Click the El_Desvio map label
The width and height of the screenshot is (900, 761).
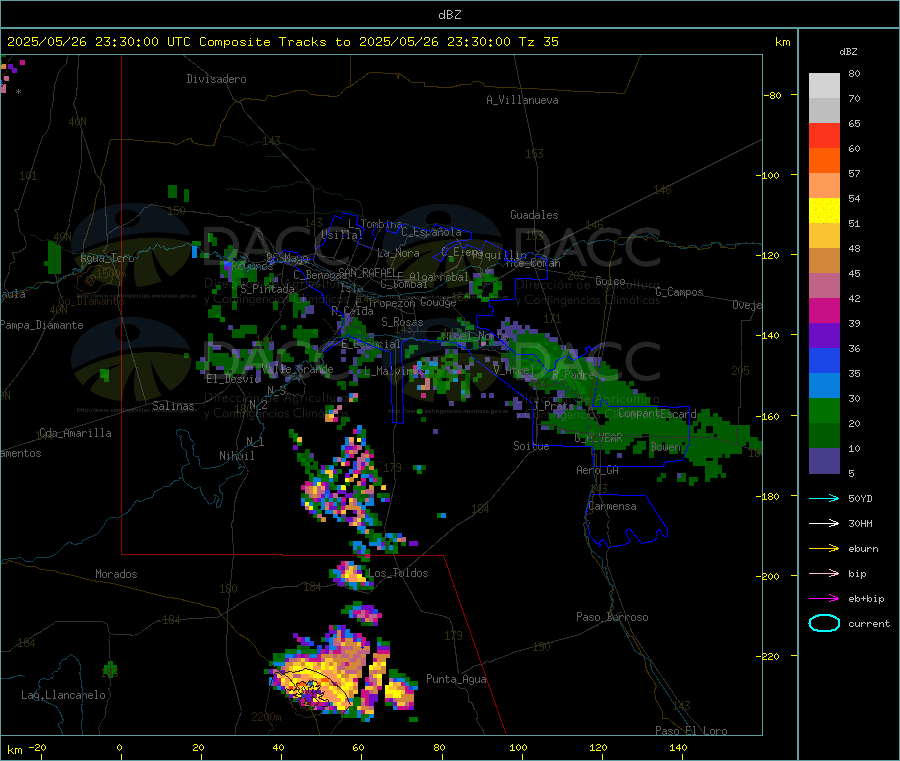(x=234, y=379)
